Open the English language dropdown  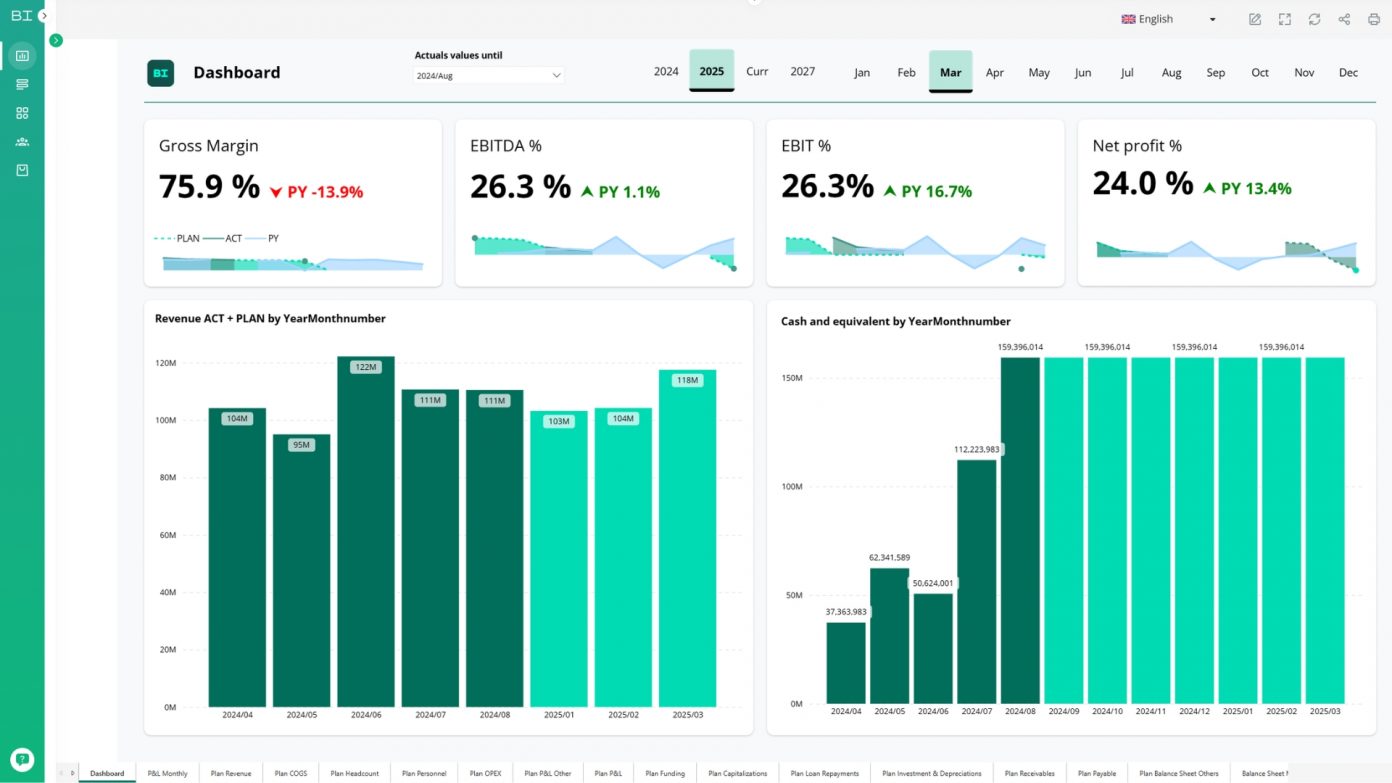[1168, 19]
